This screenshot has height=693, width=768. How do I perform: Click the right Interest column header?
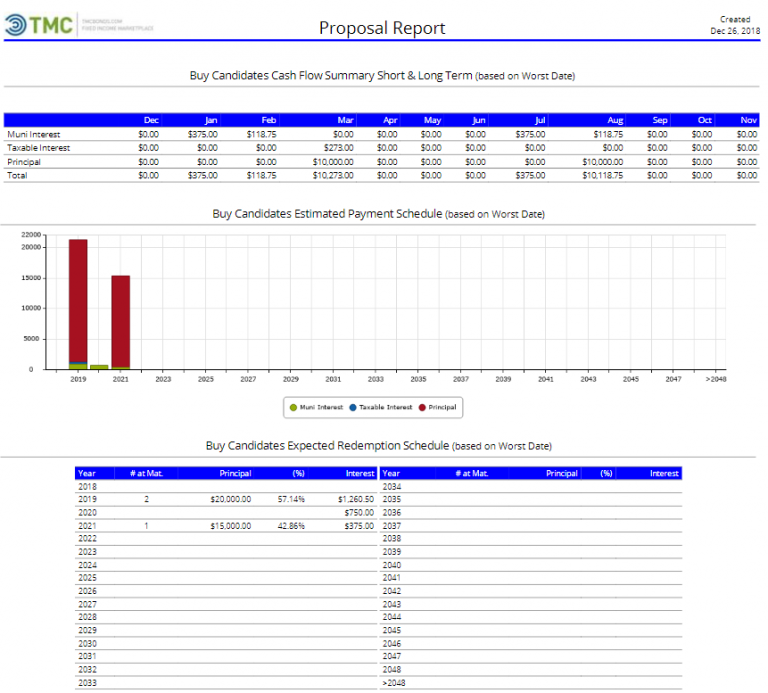[x=664, y=474]
